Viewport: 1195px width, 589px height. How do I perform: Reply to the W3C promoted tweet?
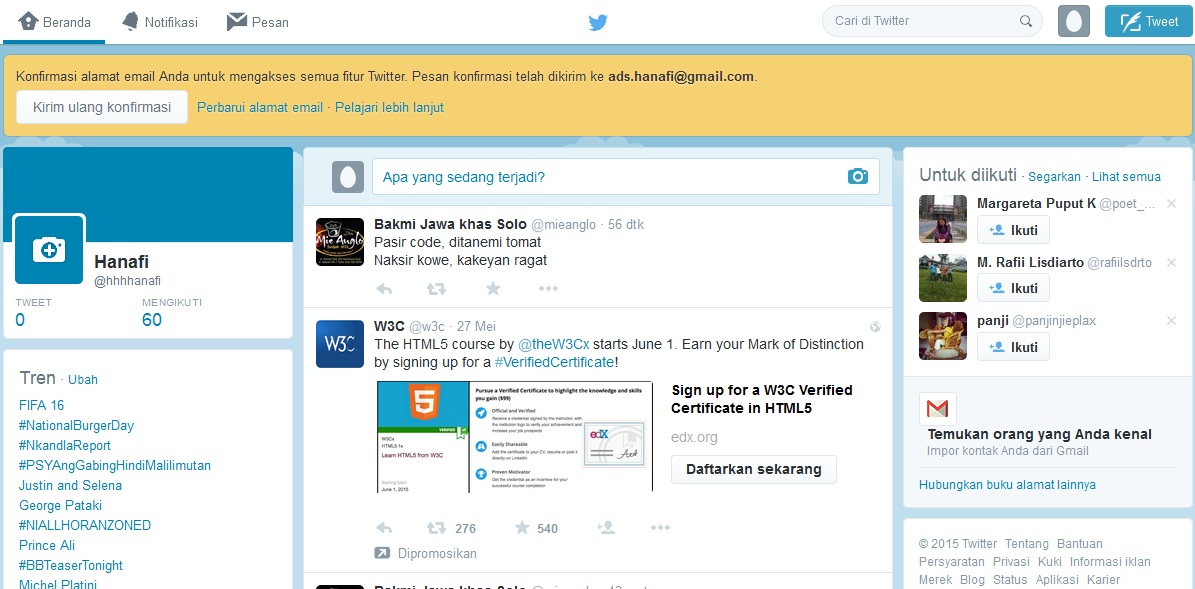tap(384, 528)
